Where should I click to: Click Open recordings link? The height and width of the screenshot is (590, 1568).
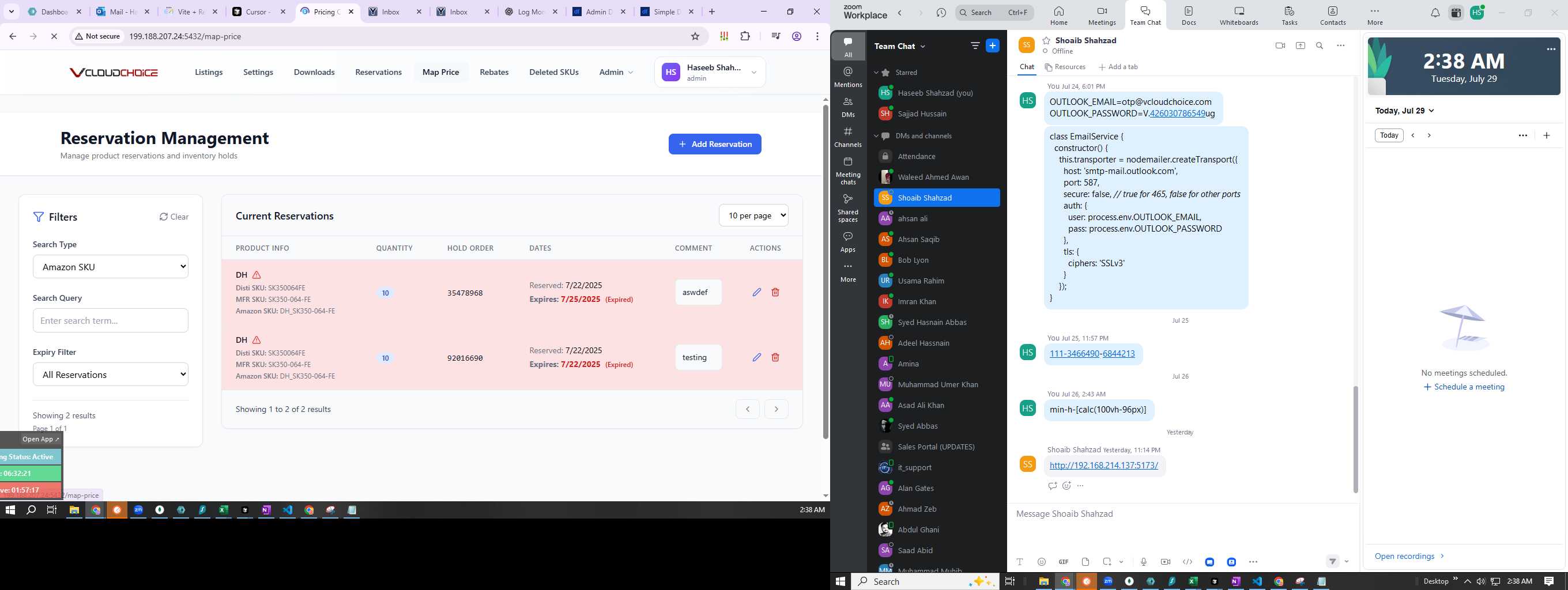tap(1409, 556)
